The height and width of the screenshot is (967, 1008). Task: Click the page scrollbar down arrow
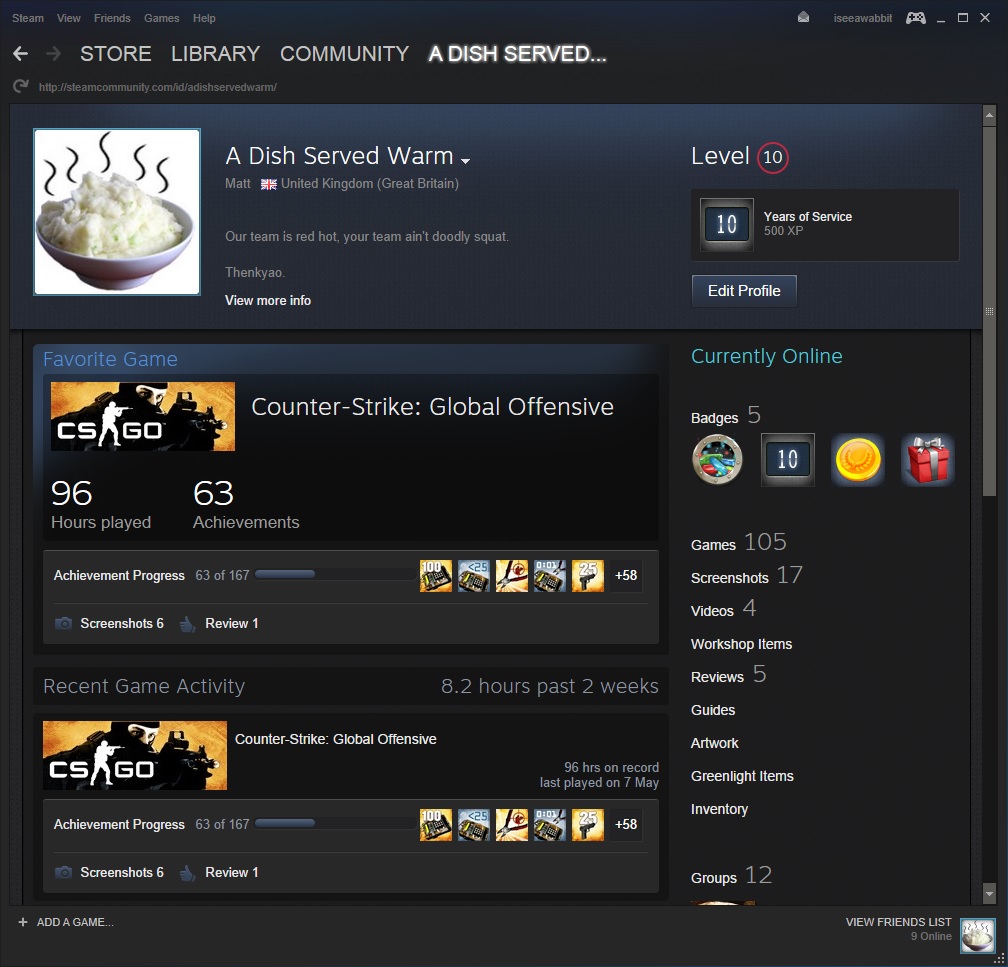tap(989, 894)
